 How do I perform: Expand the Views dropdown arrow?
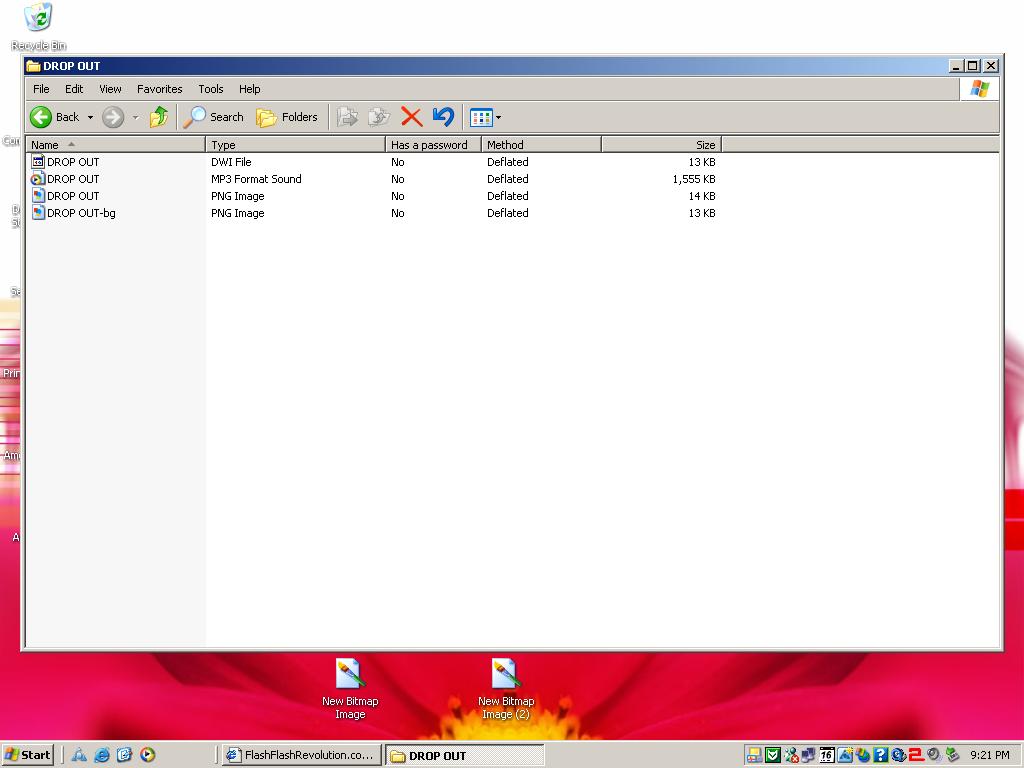[x=498, y=118]
